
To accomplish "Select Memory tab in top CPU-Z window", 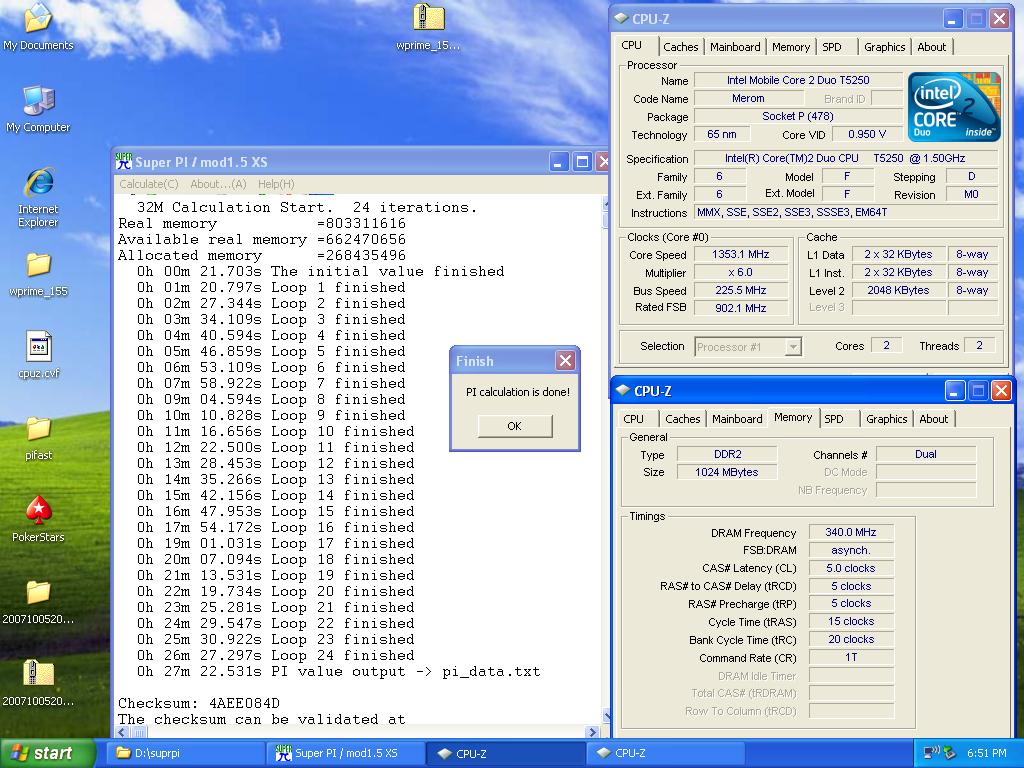I will point(791,47).
